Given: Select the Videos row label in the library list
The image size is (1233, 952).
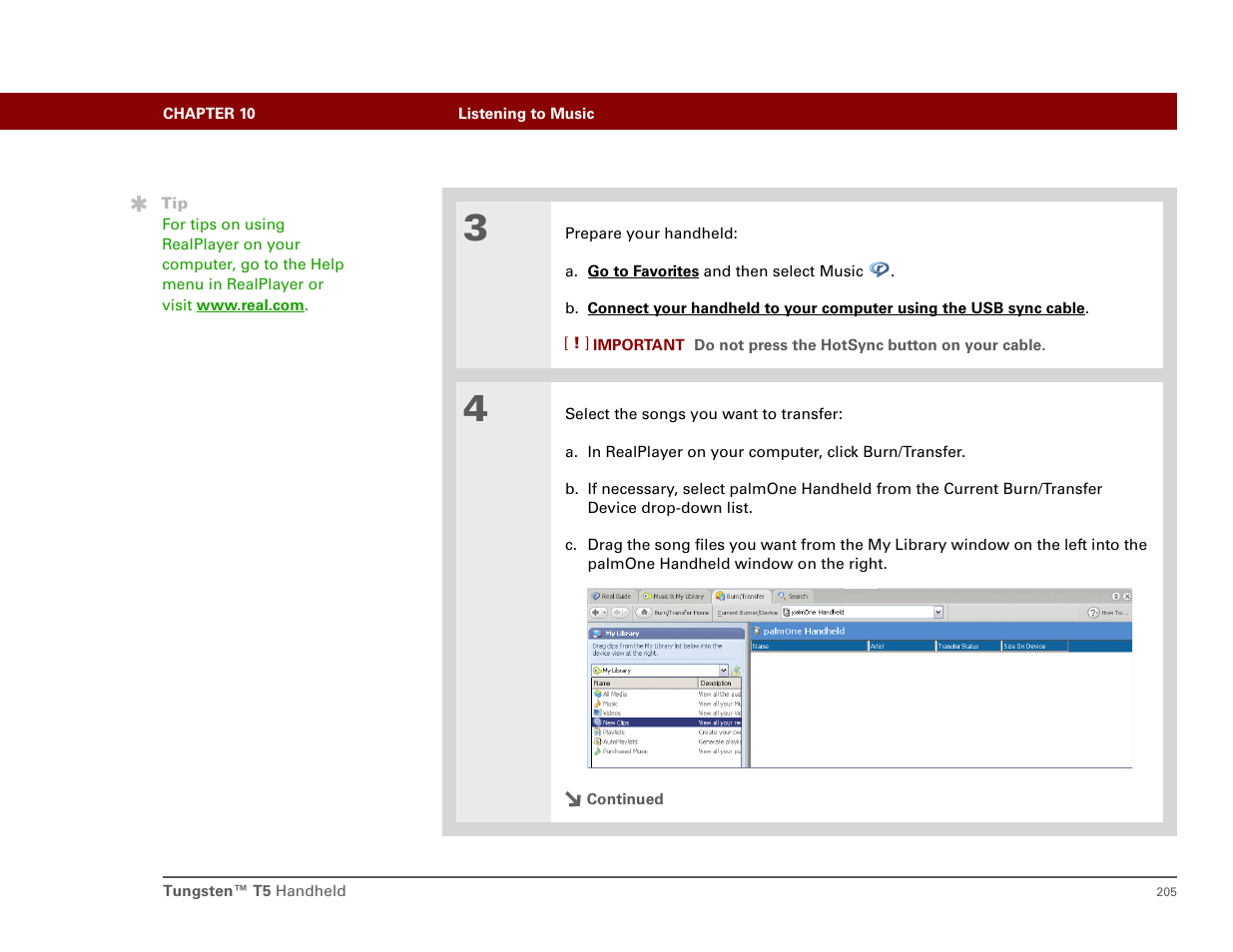Looking at the screenshot, I should click(612, 714).
